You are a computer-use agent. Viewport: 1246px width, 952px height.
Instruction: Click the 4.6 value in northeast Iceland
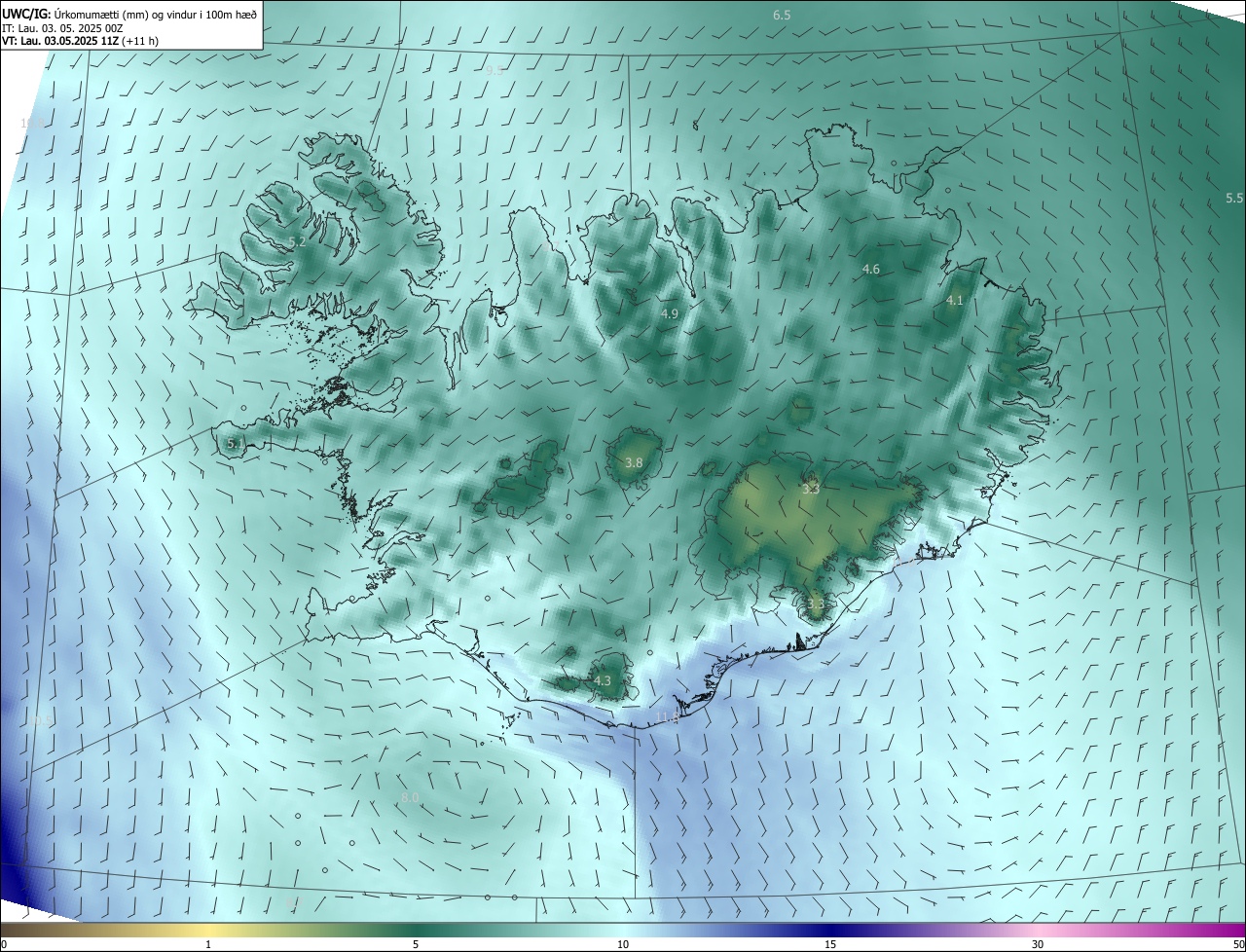click(871, 270)
